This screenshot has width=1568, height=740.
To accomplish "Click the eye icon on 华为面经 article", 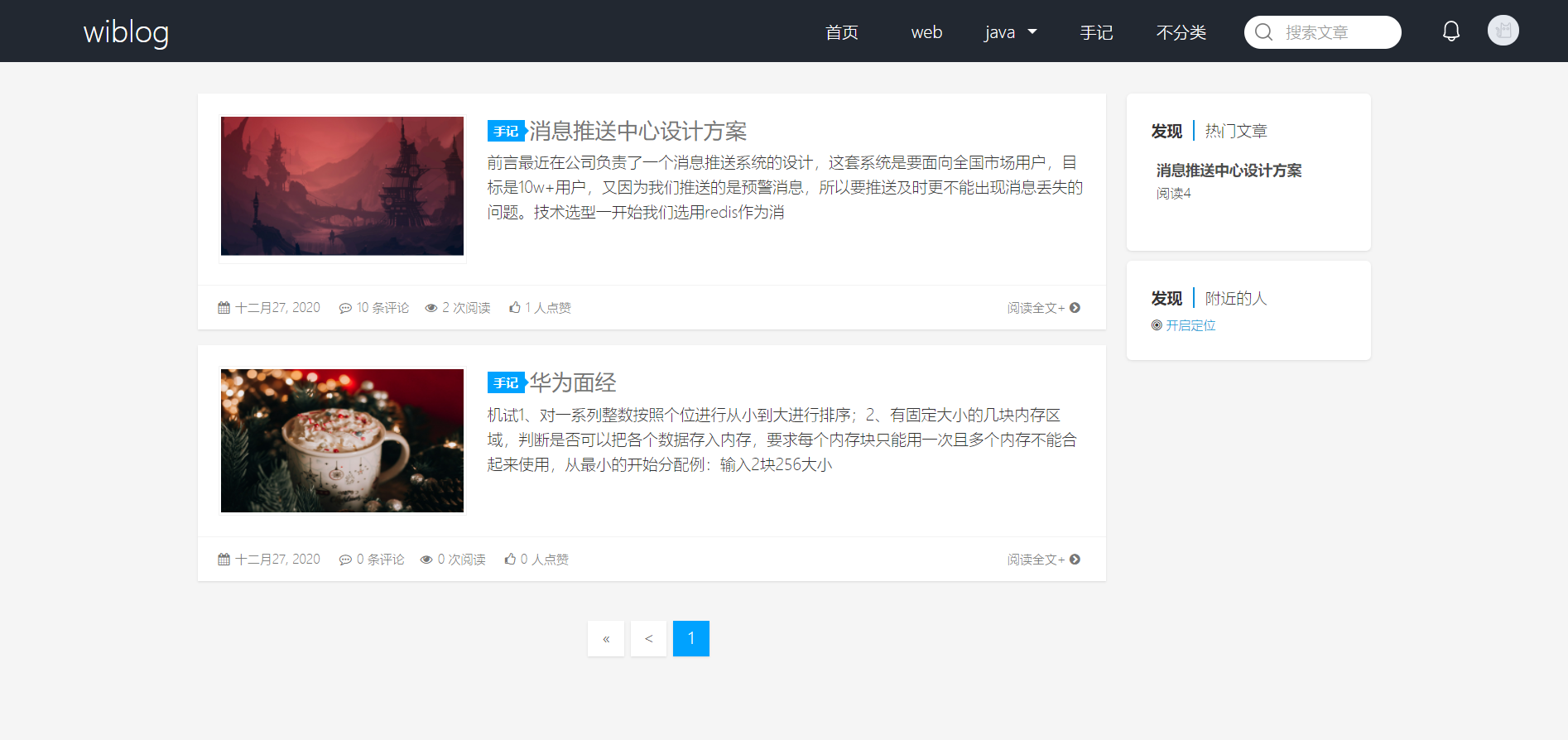I will (x=426, y=560).
